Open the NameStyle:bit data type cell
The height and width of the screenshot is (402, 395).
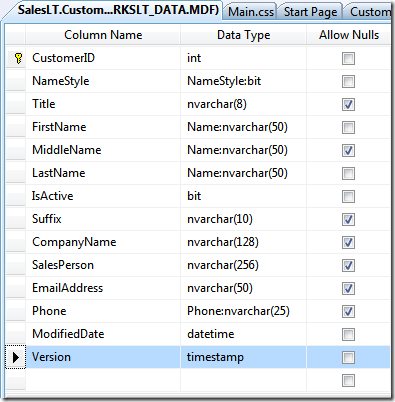243,81
